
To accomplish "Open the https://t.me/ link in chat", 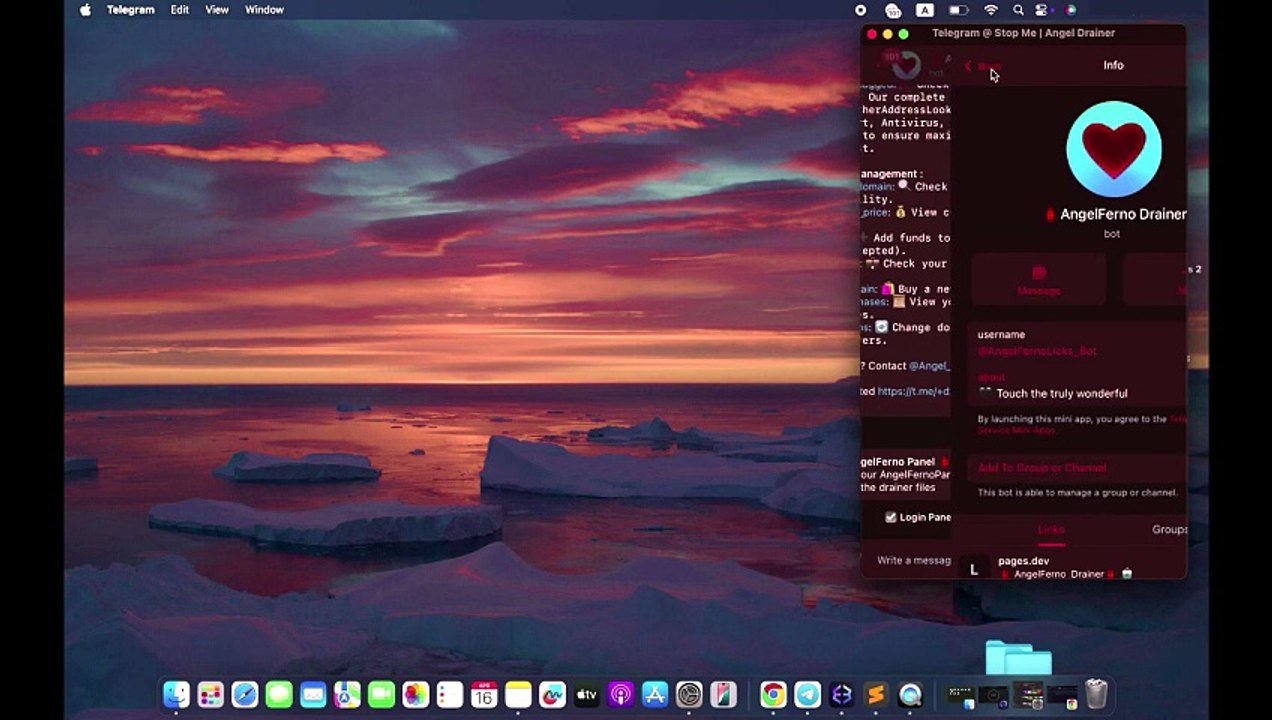I will click(914, 391).
